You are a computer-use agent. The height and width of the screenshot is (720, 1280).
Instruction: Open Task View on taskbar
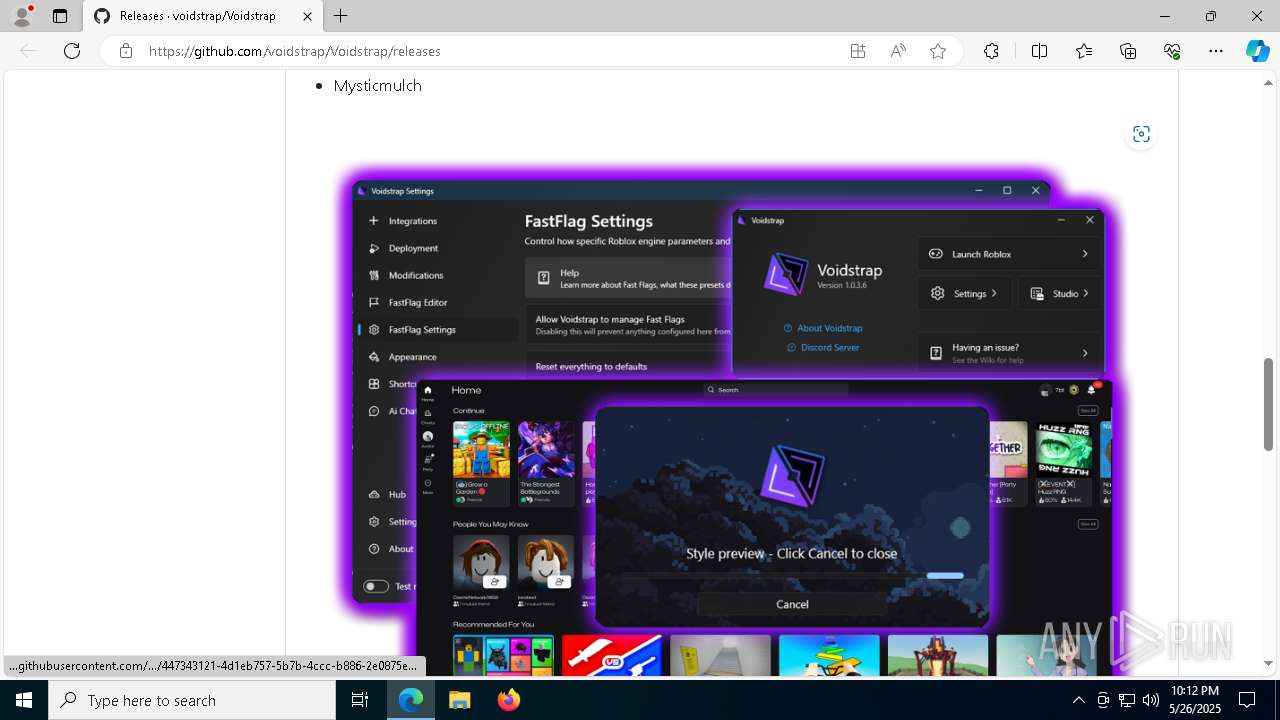(361, 700)
